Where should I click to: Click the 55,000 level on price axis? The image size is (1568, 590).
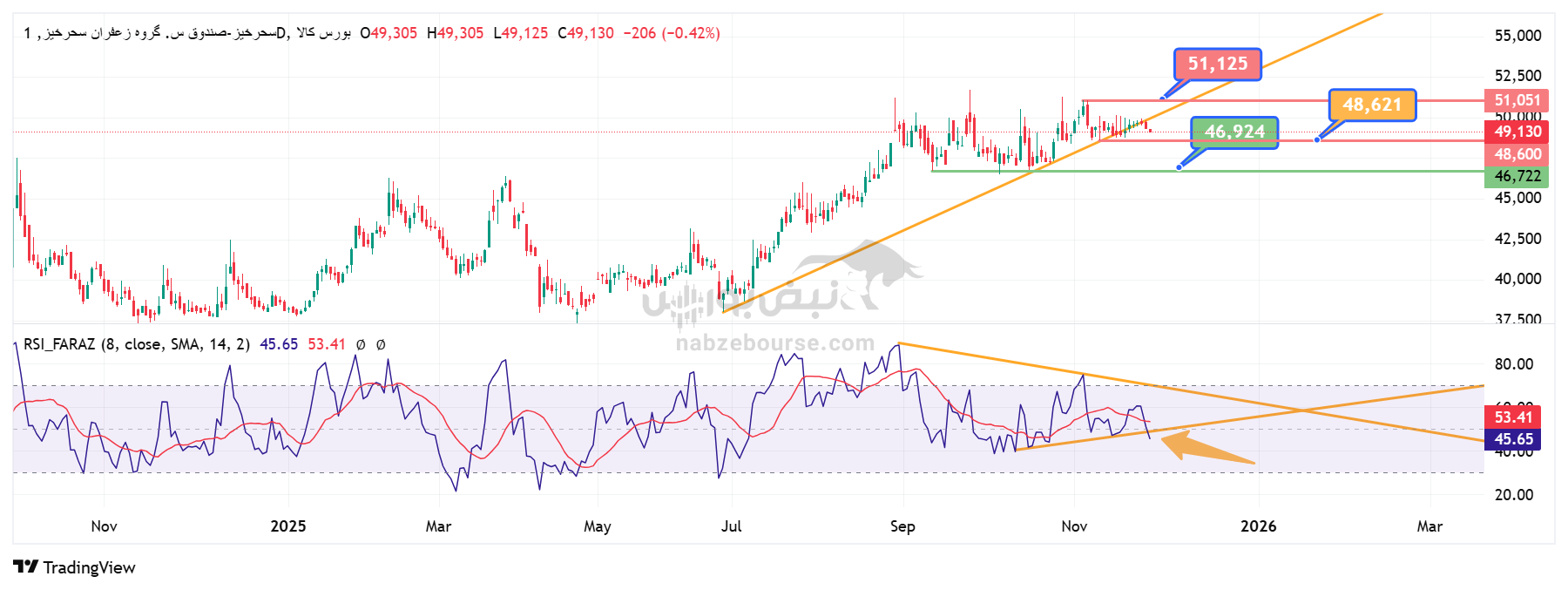point(1517,36)
